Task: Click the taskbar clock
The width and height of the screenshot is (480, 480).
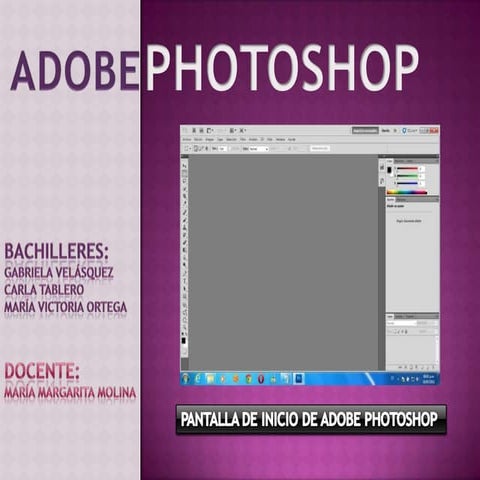Action: [429, 379]
